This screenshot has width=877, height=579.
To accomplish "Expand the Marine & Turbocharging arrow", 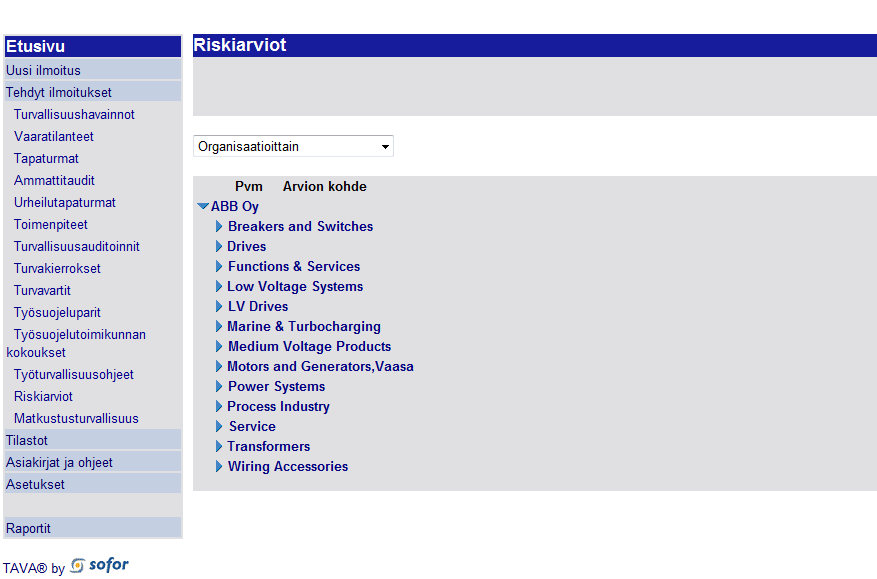I will coord(219,327).
